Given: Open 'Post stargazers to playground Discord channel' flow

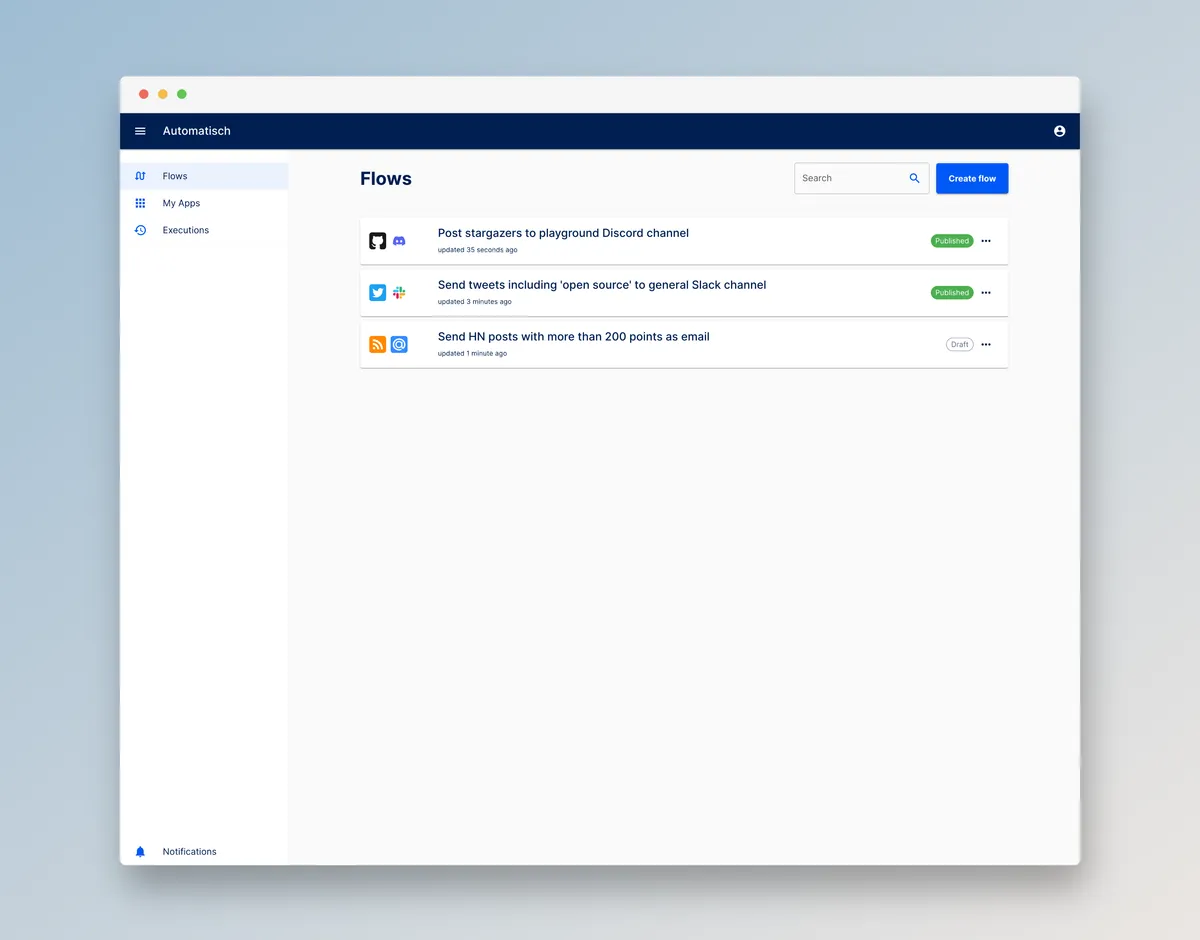Looking at the screenshot, I should click(563, 233).
